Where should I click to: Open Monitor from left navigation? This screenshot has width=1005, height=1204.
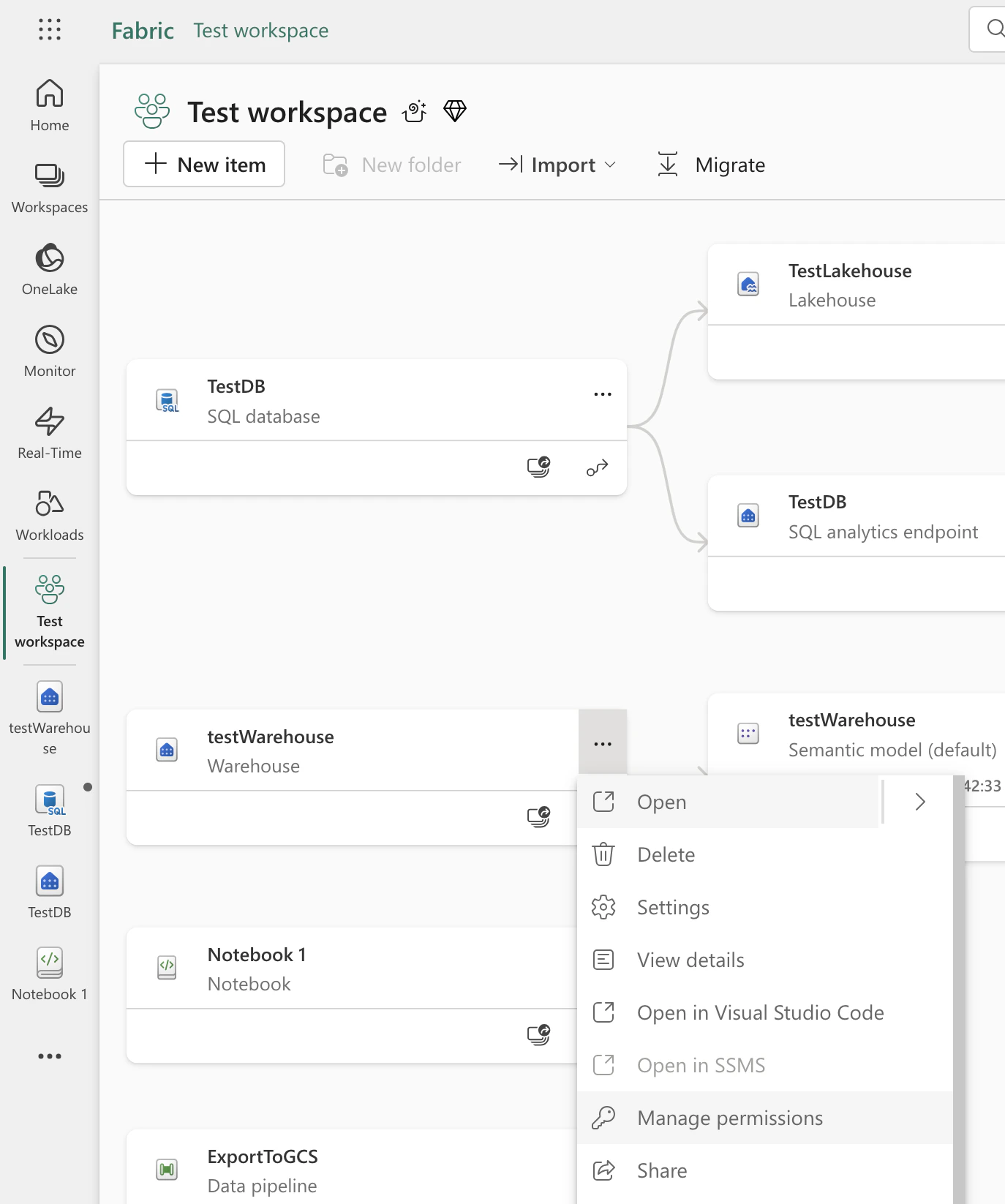[50, 351]
